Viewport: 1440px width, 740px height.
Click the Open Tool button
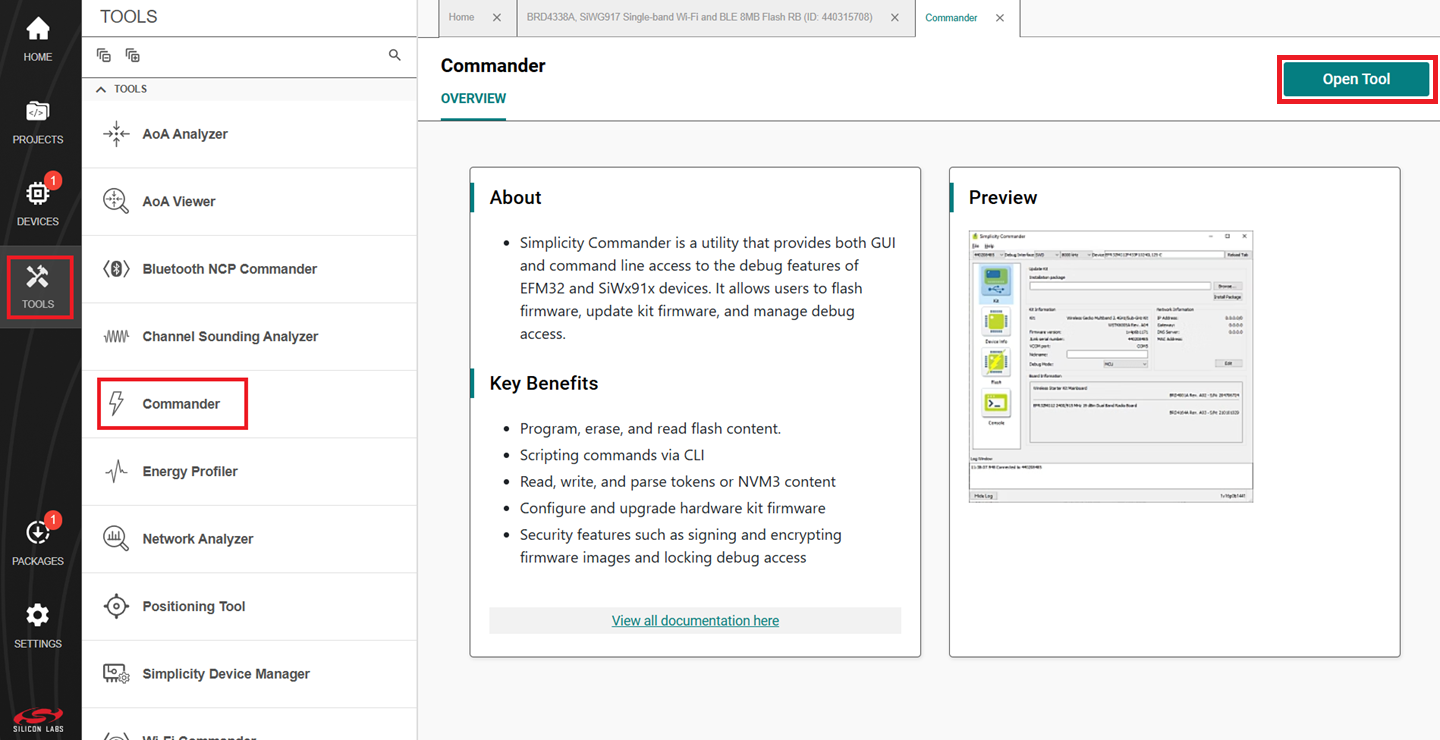click(1355, 79)
